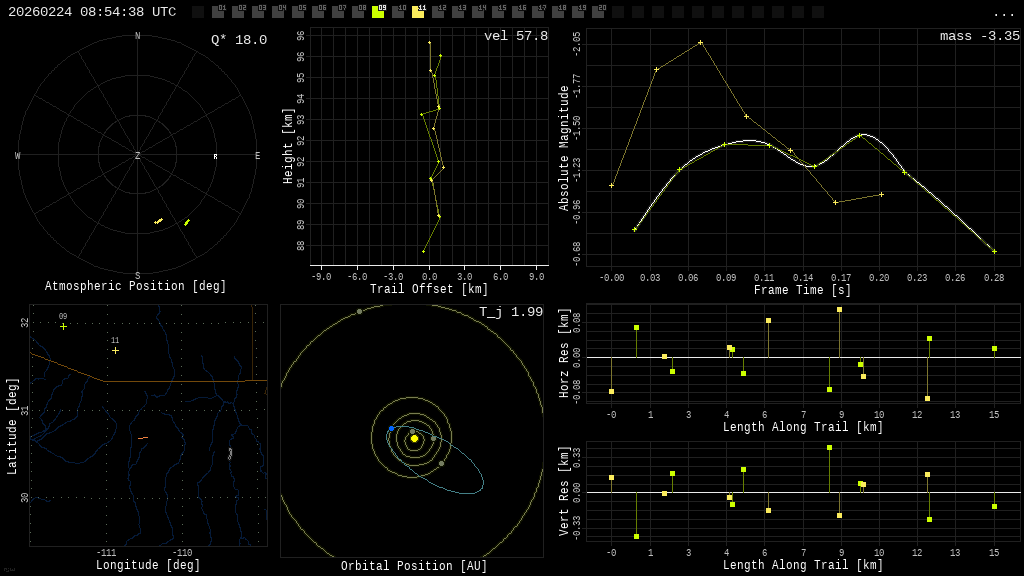Click the T_j 1.99 value

pyautogui.click(x=511, y=312)
